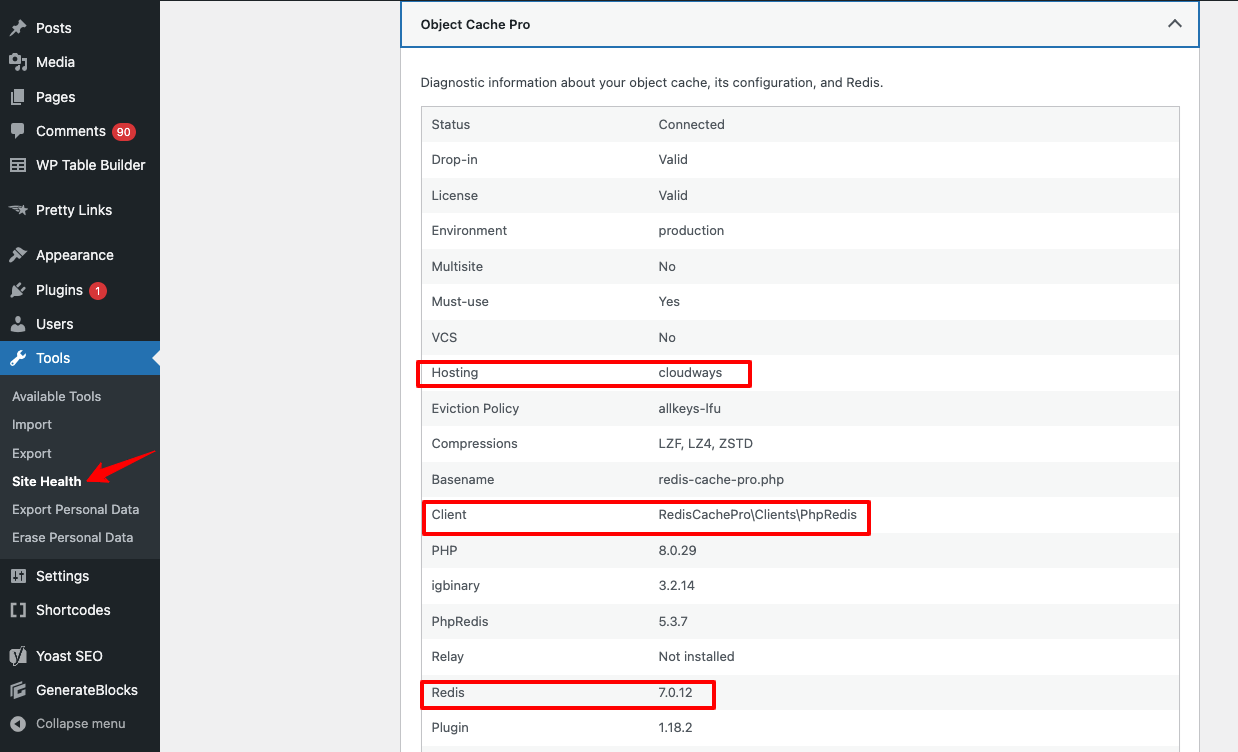
Task: Go to Pages in sidebar
Action: pos(80,97)
